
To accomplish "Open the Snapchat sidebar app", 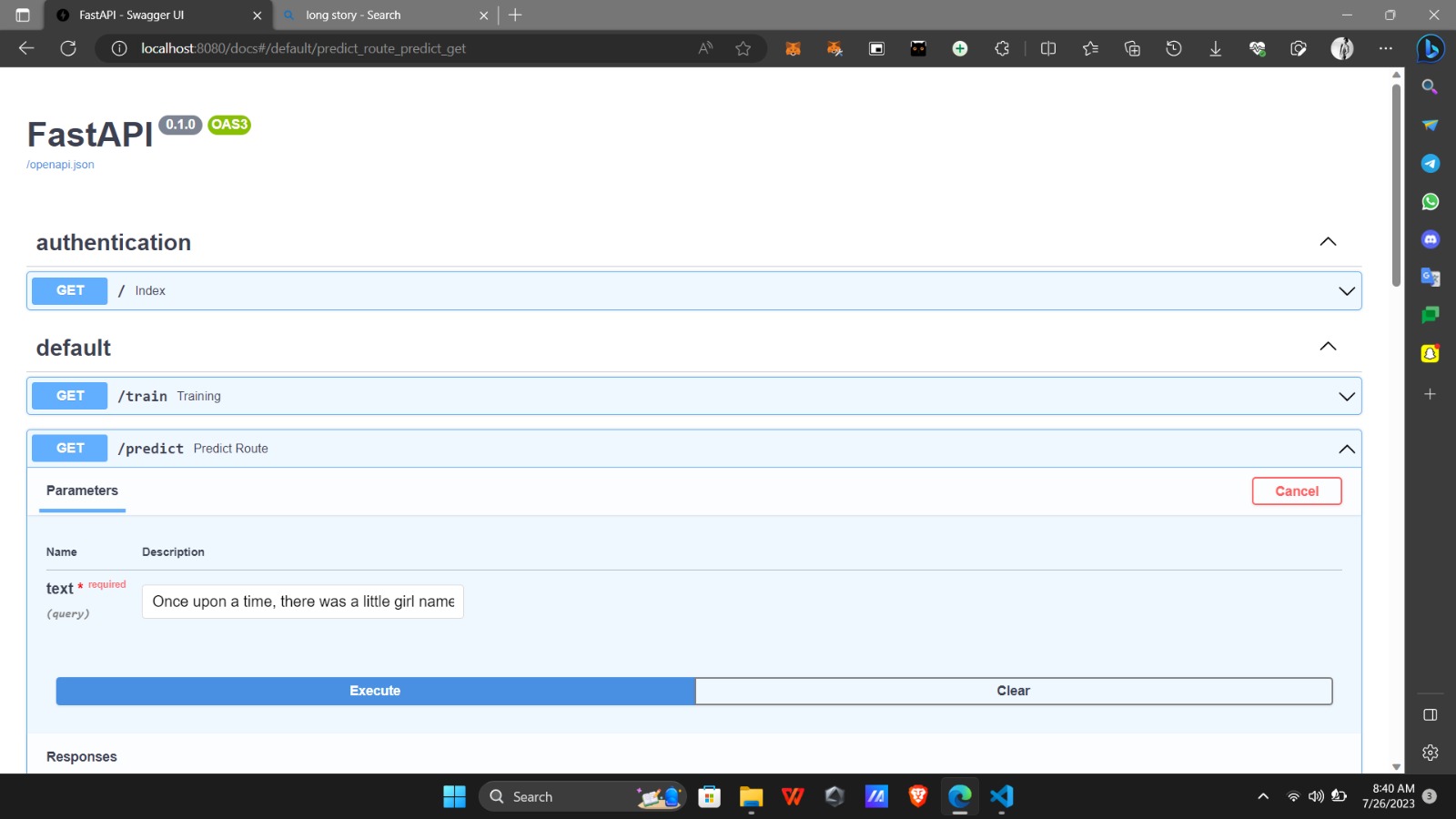I will coord(1431,353).
